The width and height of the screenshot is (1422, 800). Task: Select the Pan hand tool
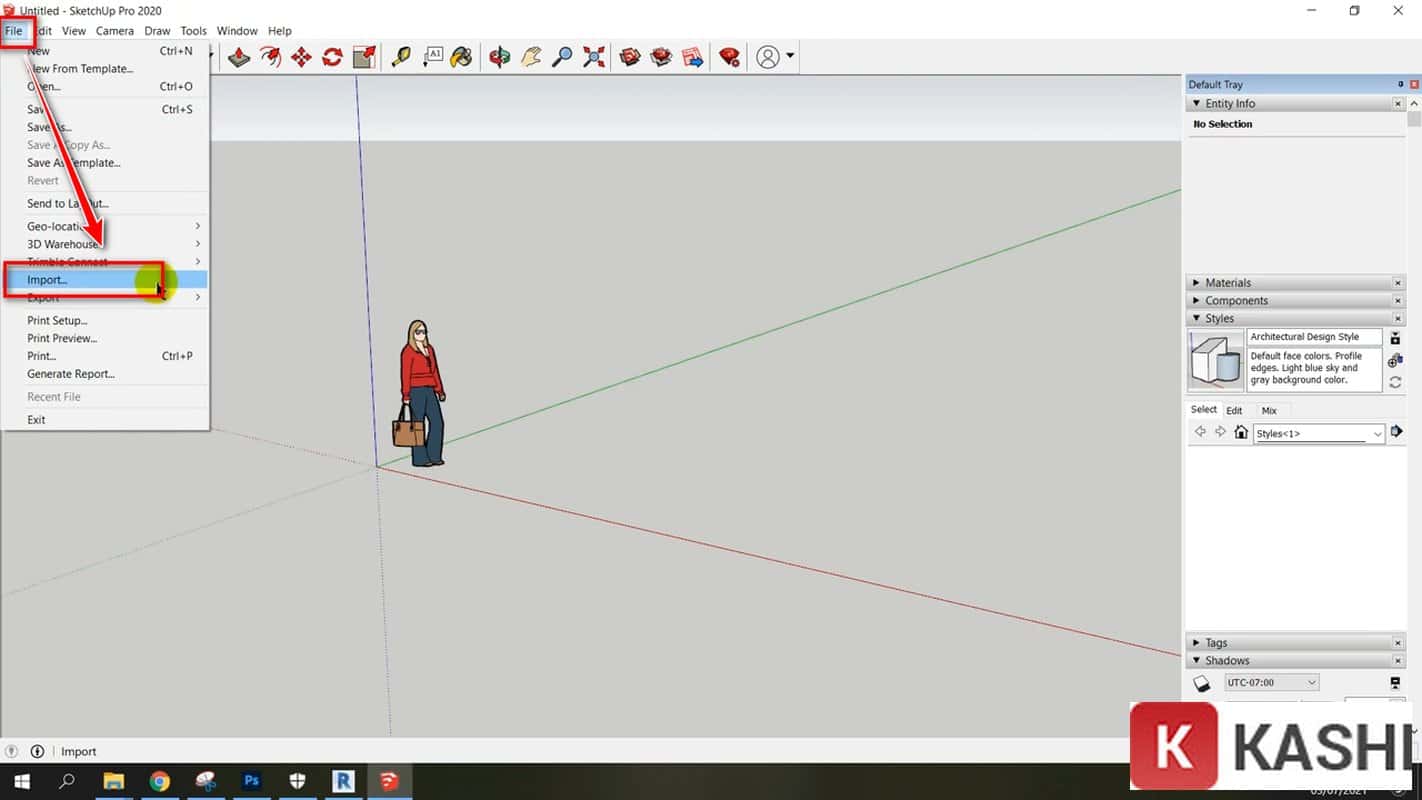coord(531,57)
